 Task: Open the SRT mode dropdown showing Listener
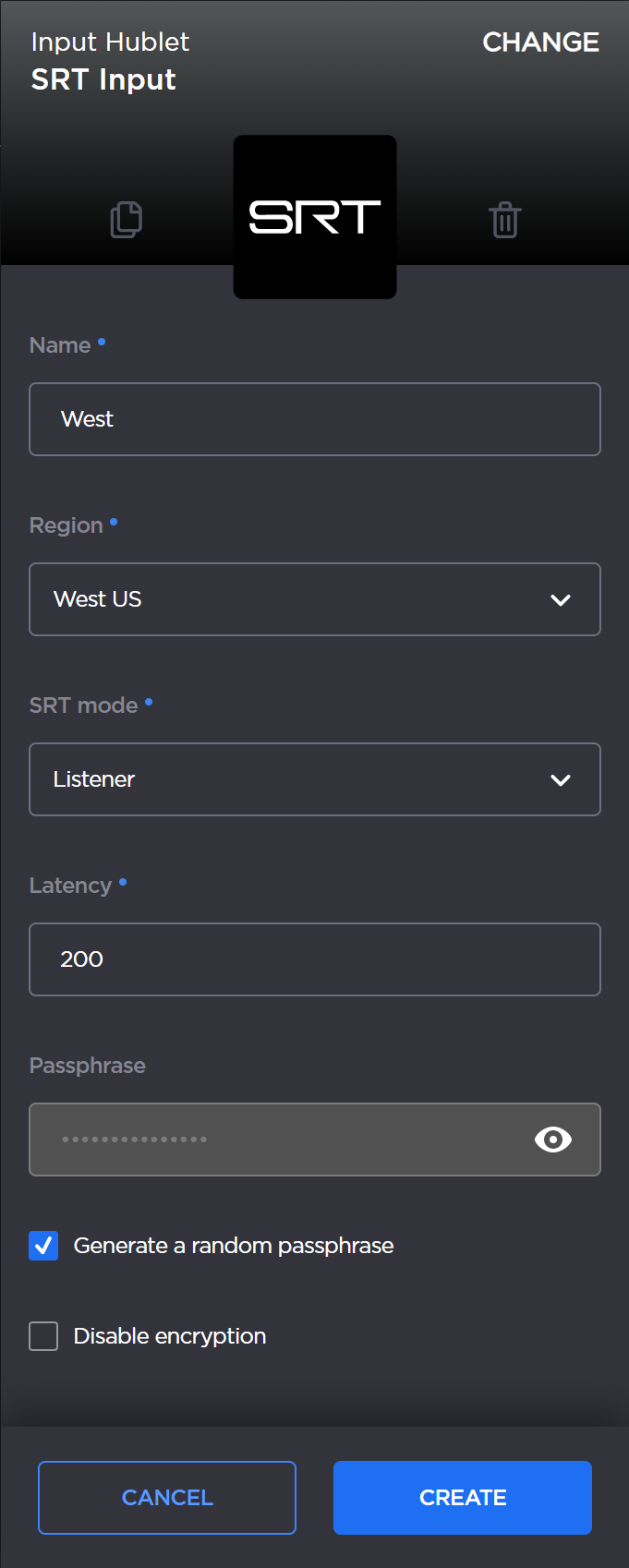[314, 779]
